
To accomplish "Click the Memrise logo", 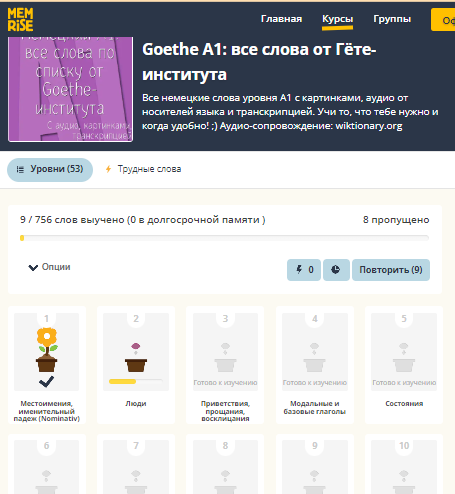I will (x=20, y=19).
